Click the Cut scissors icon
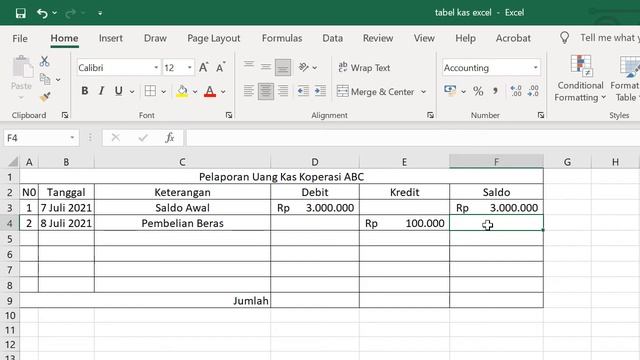The height and width of the screenshot is (360, 640). (44, 62)
